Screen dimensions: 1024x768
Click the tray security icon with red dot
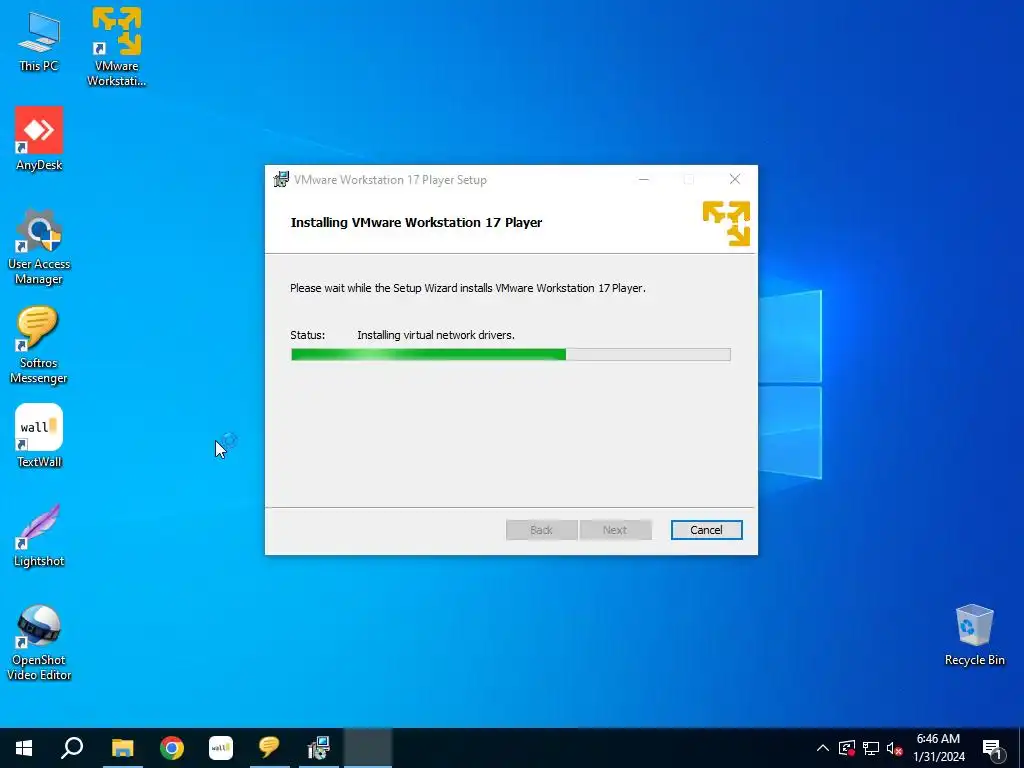(847, 748)
